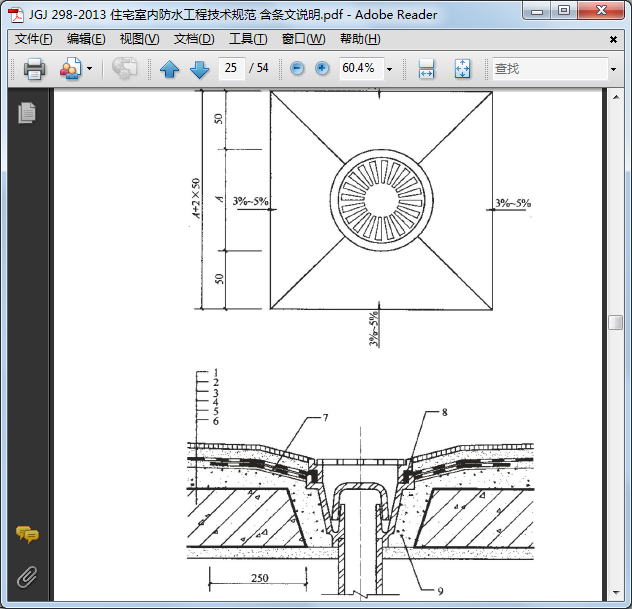
Task: Open the 文件(F) menu
Action: [34, 39]
